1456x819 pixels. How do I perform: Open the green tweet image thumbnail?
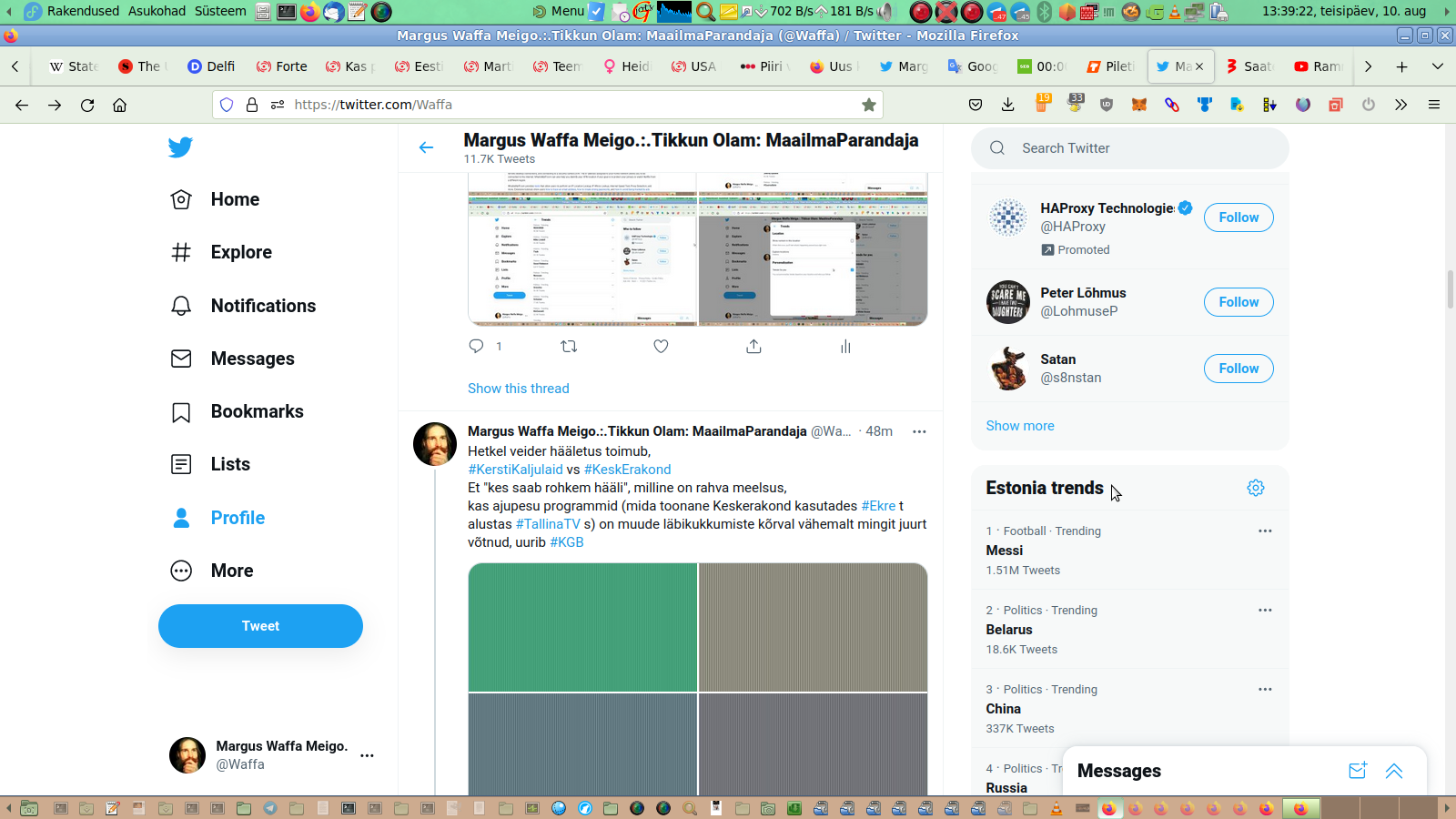click(x=582, y=627)
